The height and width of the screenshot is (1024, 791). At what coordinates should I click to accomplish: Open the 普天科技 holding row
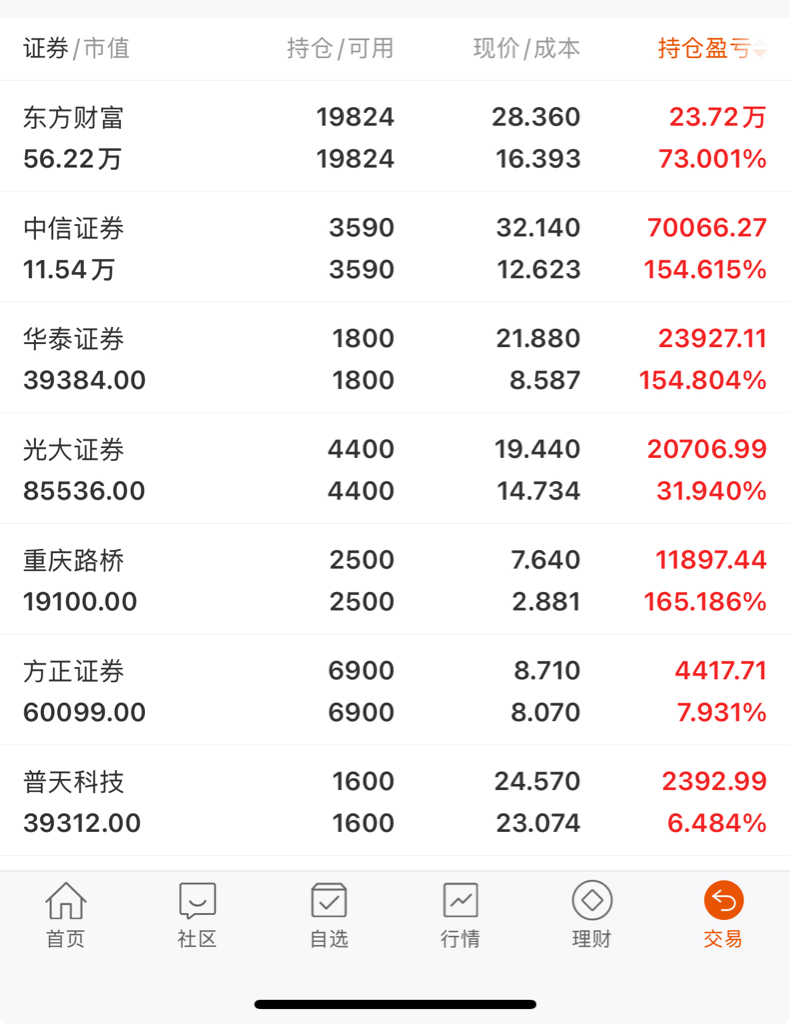pyautogui.click(x=395, y=802)
